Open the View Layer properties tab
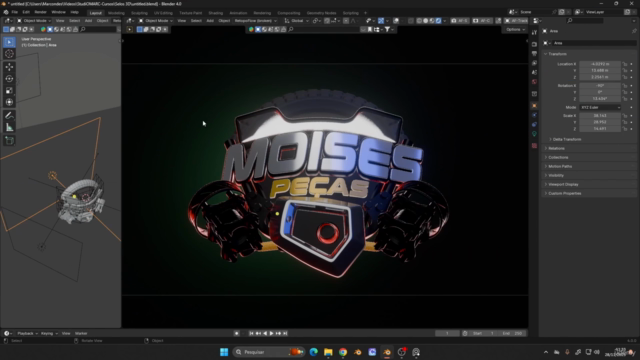Image resolution: width=640 pixels, height=360 pixels. coord(534,63)
